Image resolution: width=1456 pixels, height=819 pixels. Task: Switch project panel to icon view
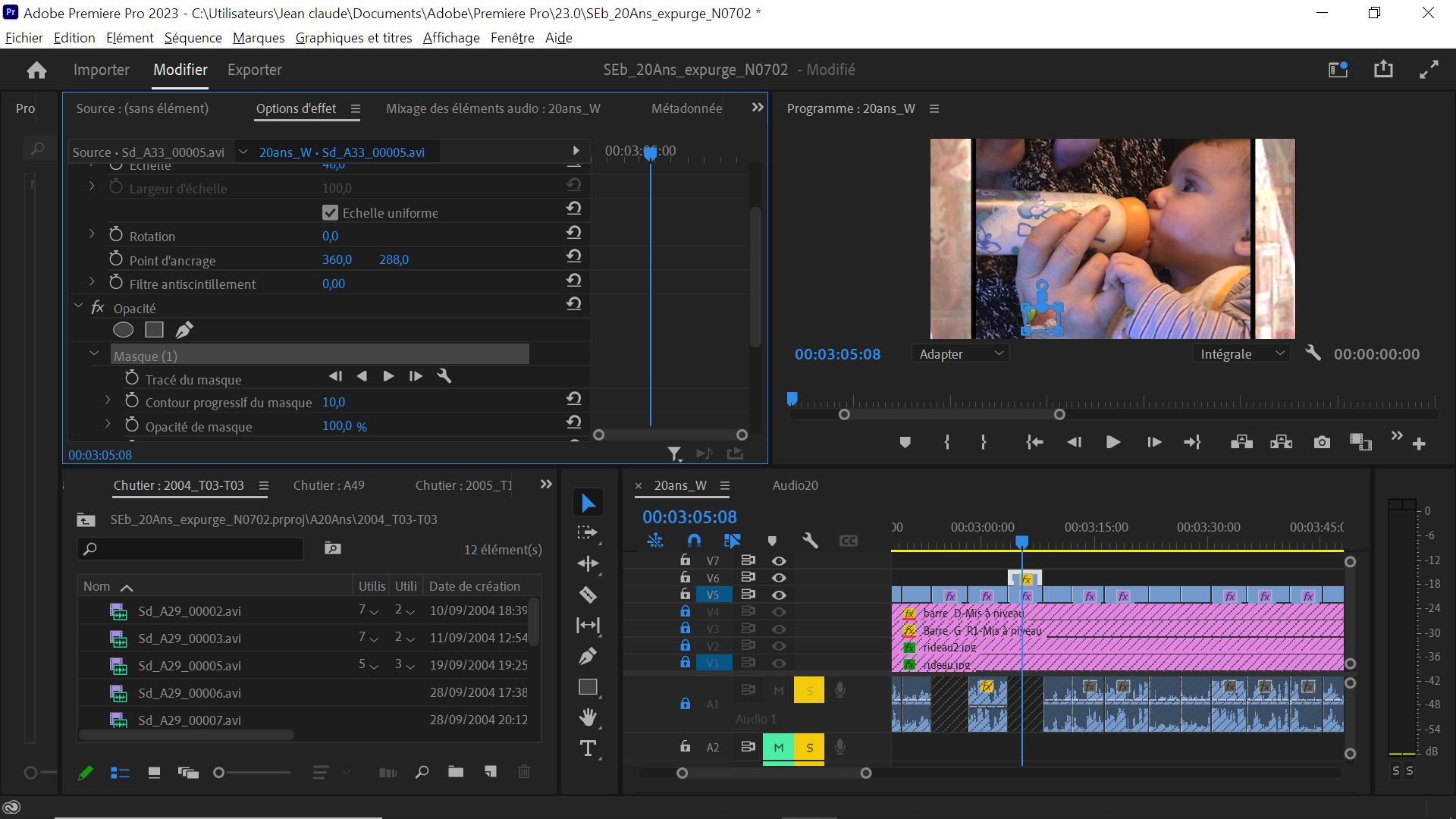tap(154, 773)
